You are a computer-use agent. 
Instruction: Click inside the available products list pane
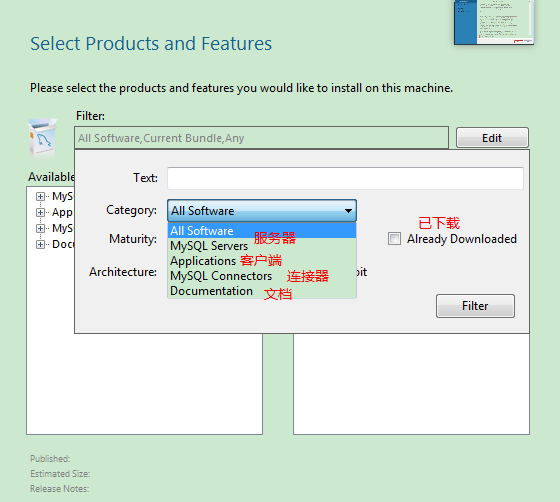point(144,384)
